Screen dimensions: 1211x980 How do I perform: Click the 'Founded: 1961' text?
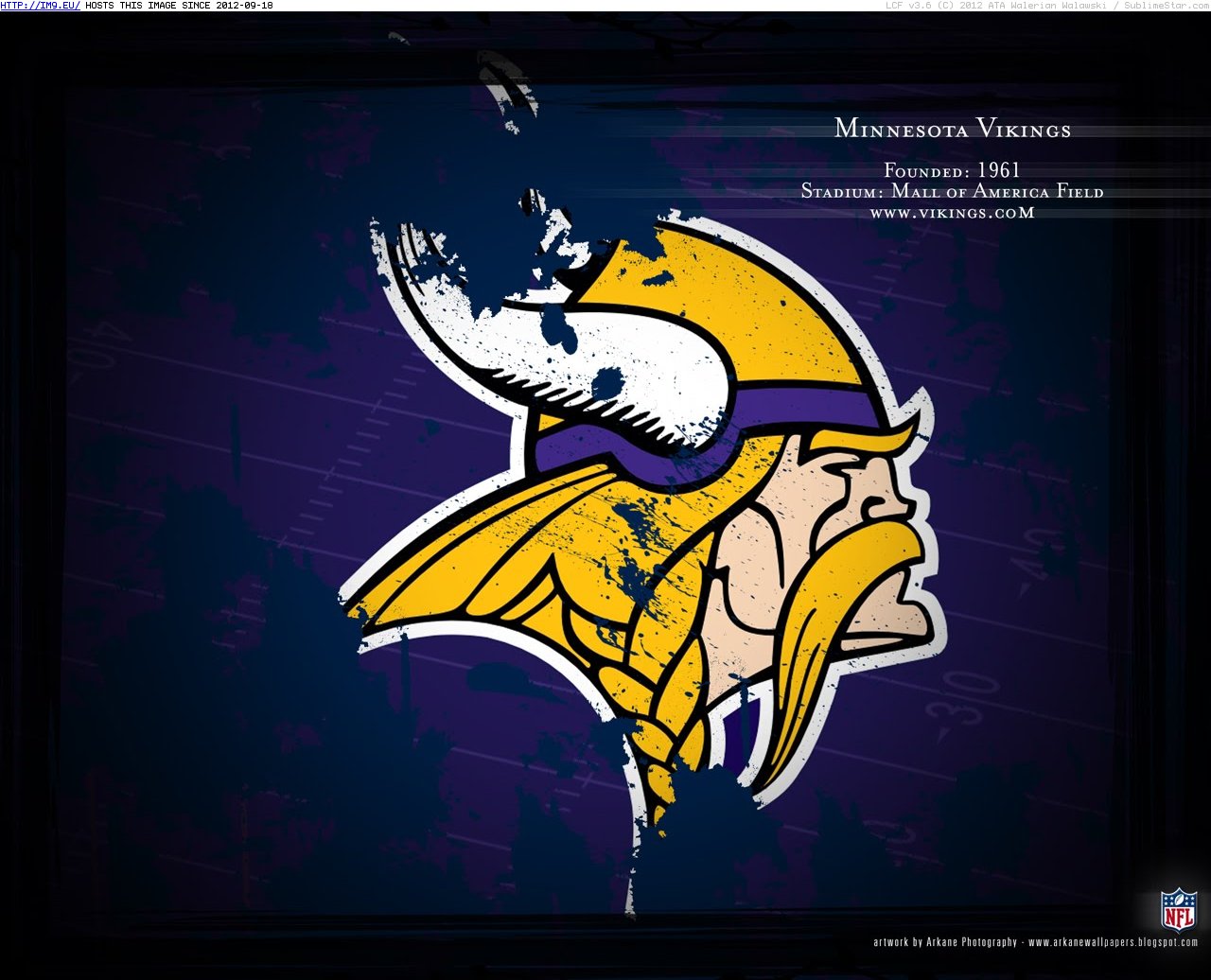pyautogui.click(x=952, y=170)
